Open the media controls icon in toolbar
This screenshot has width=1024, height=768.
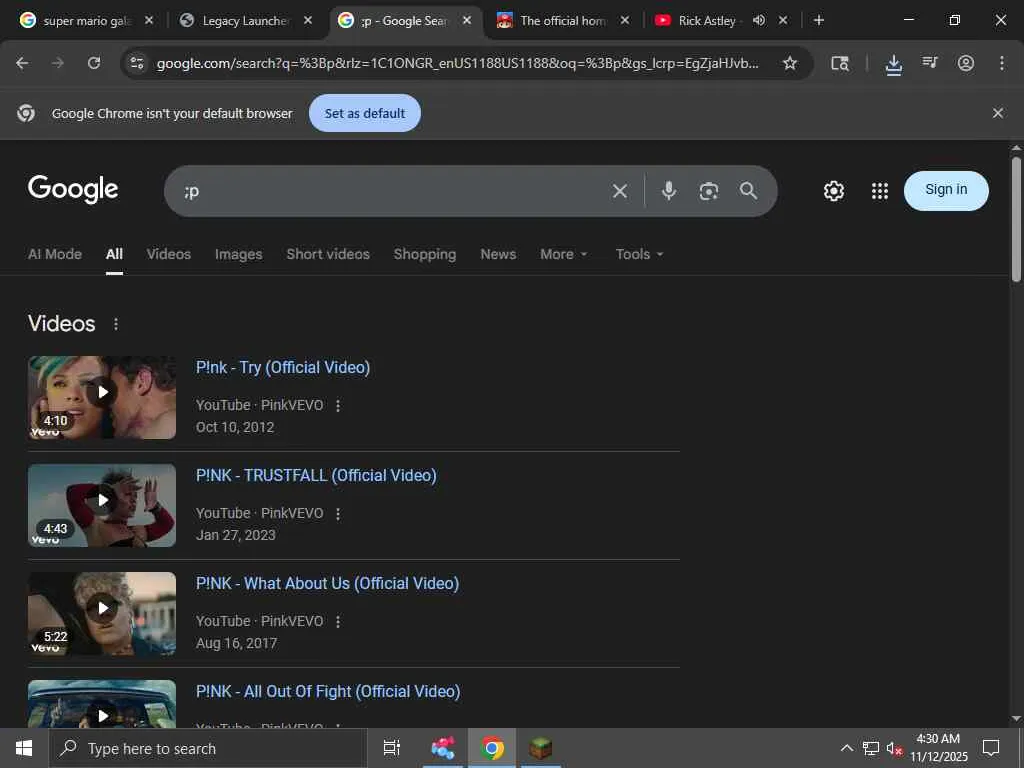(930, 63)
